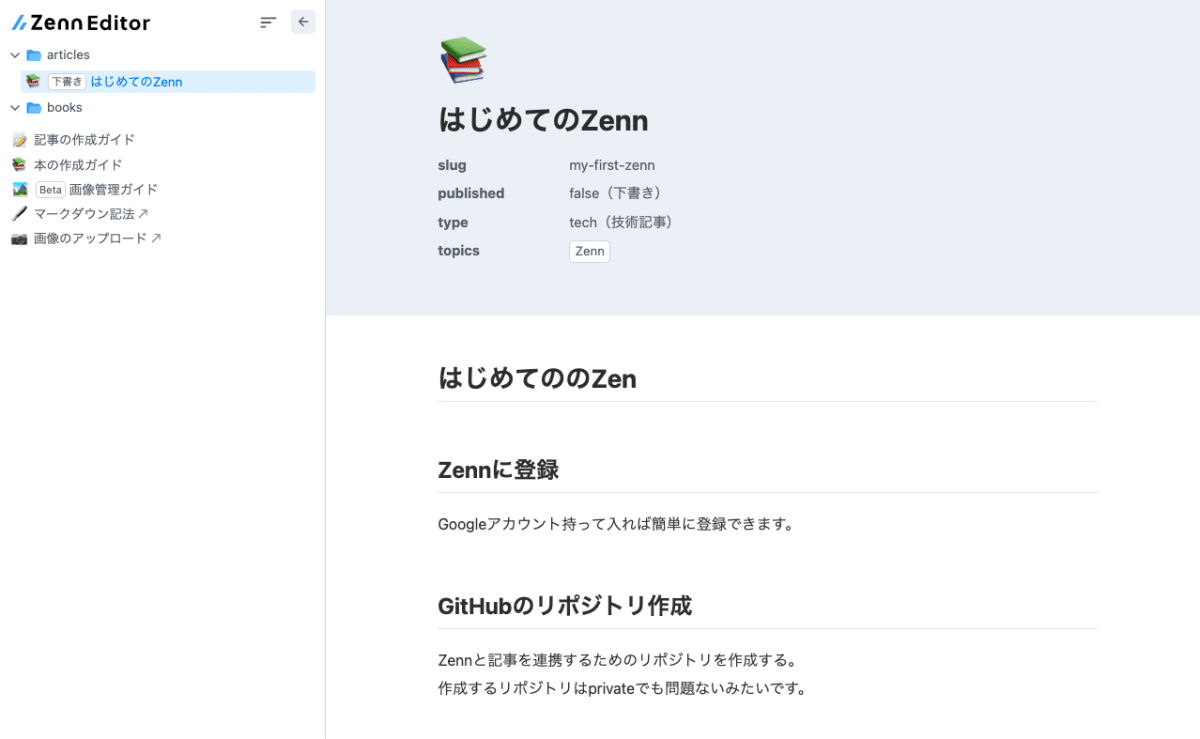
Task: Click the 下書き status badge
Action: pos(67,82)
